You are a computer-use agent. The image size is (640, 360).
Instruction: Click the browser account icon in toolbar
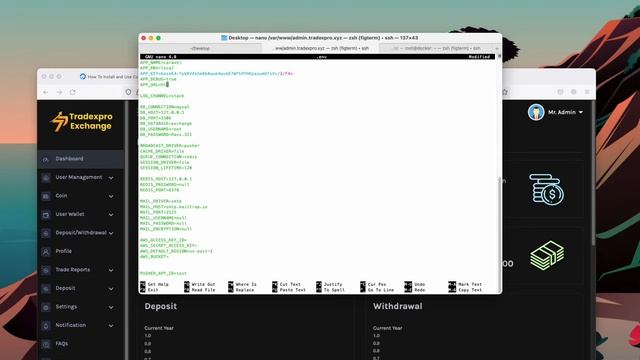573,92
